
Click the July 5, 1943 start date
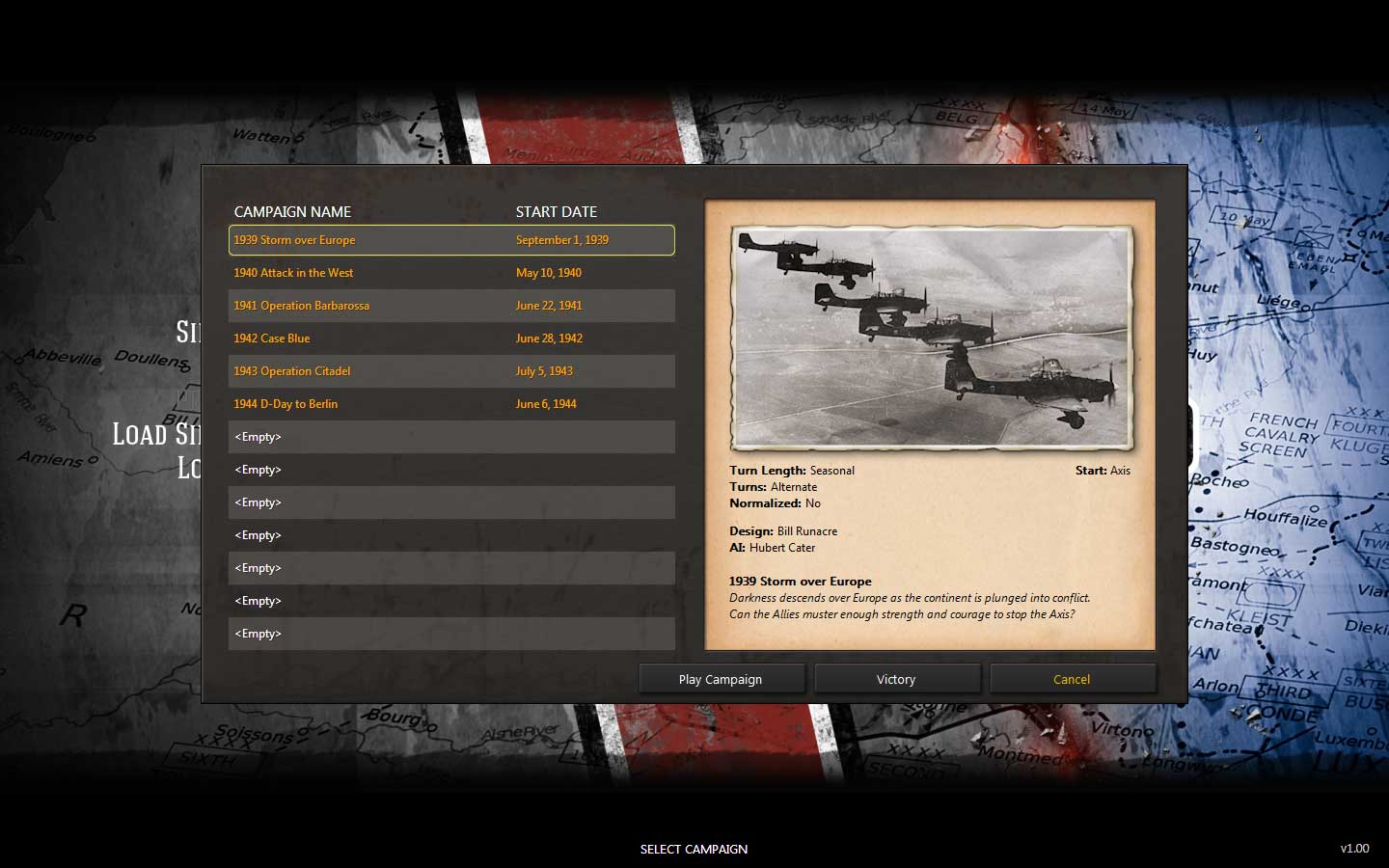point(544,371)
